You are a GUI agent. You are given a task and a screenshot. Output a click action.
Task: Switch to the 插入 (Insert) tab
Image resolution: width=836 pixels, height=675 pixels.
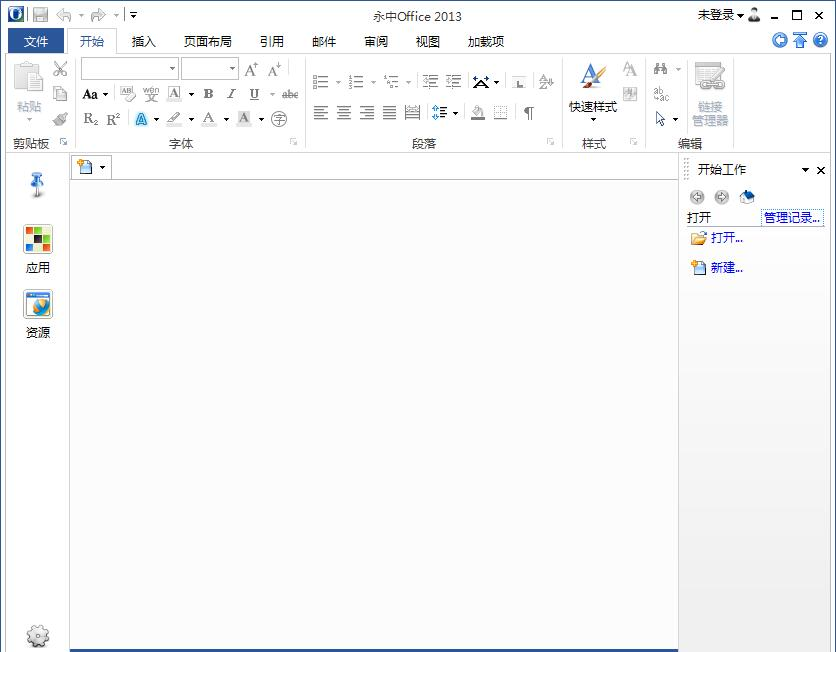(x=143, y=42)
